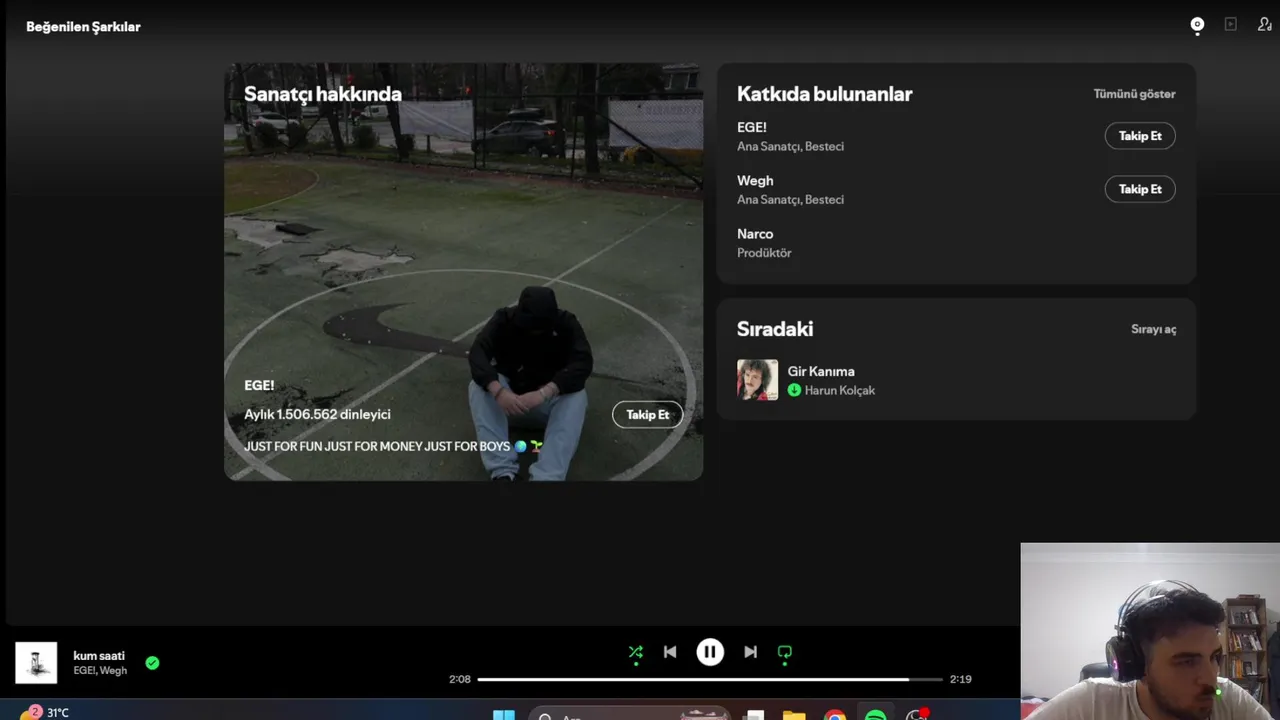Viewport: 1280px width, 720px height.
Task: Seek on the song progress bar
Action: point(710,679)
